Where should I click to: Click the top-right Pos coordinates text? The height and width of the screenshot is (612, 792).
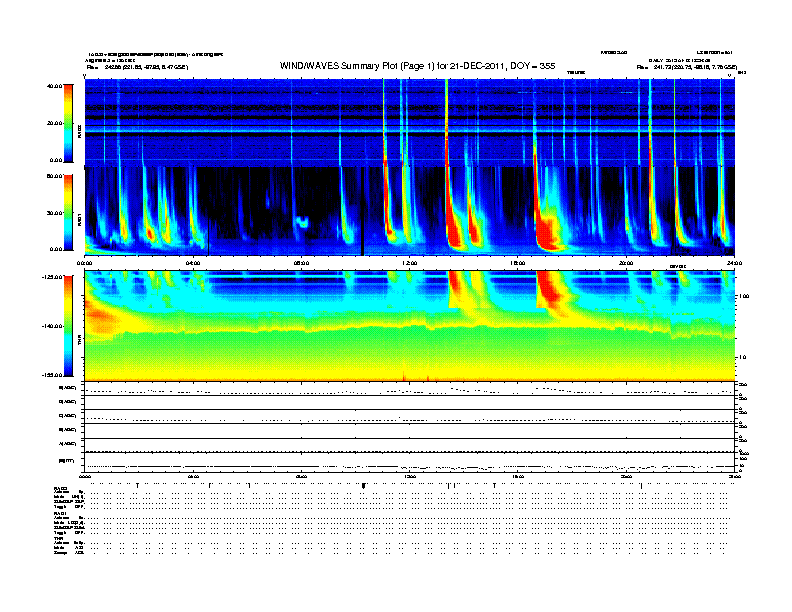(686, 67)
